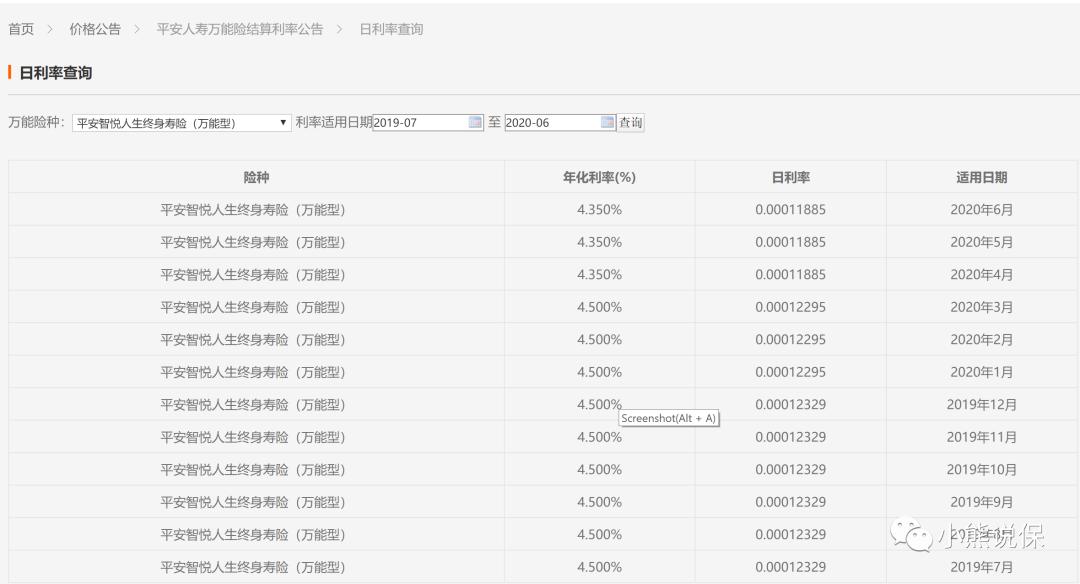Open the 平安智悦人生终身寿险 selector arrow
The height and width of the screenshot is (584, 1080).
pyautogui.click(x=283, y=122)
